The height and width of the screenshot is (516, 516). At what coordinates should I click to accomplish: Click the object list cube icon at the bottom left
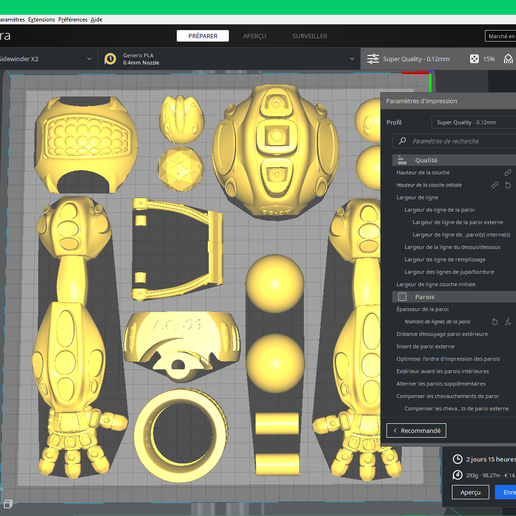tap(8, 504)
